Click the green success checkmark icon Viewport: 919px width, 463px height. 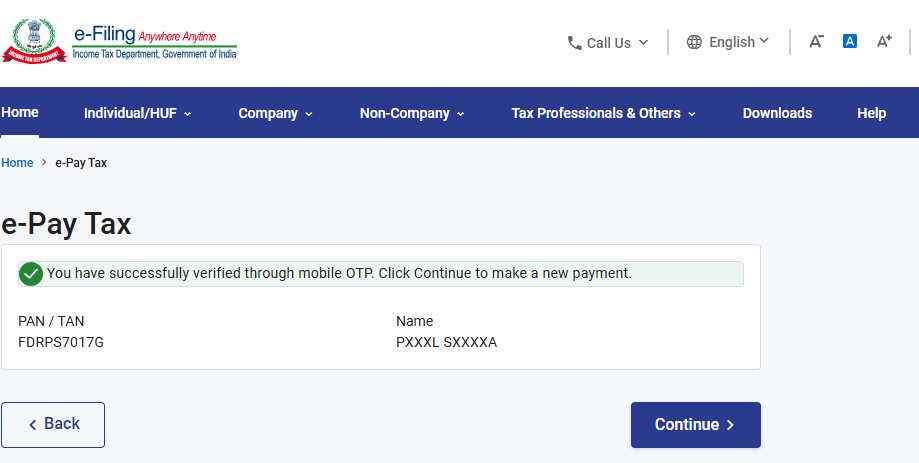pos(32,273)
